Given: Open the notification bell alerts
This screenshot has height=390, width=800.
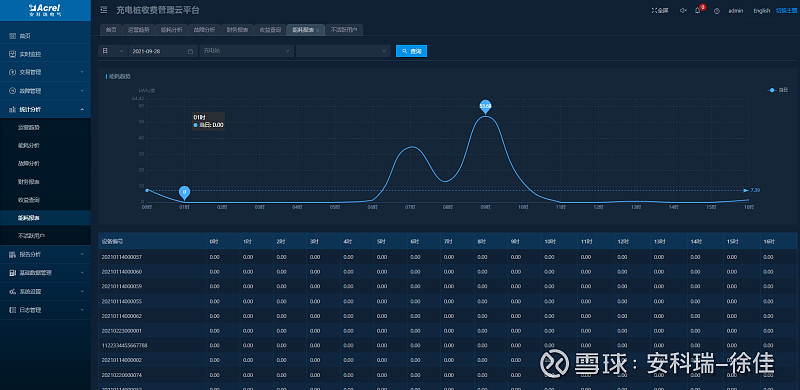Looking at the screenshot, I should click(697, 11).
